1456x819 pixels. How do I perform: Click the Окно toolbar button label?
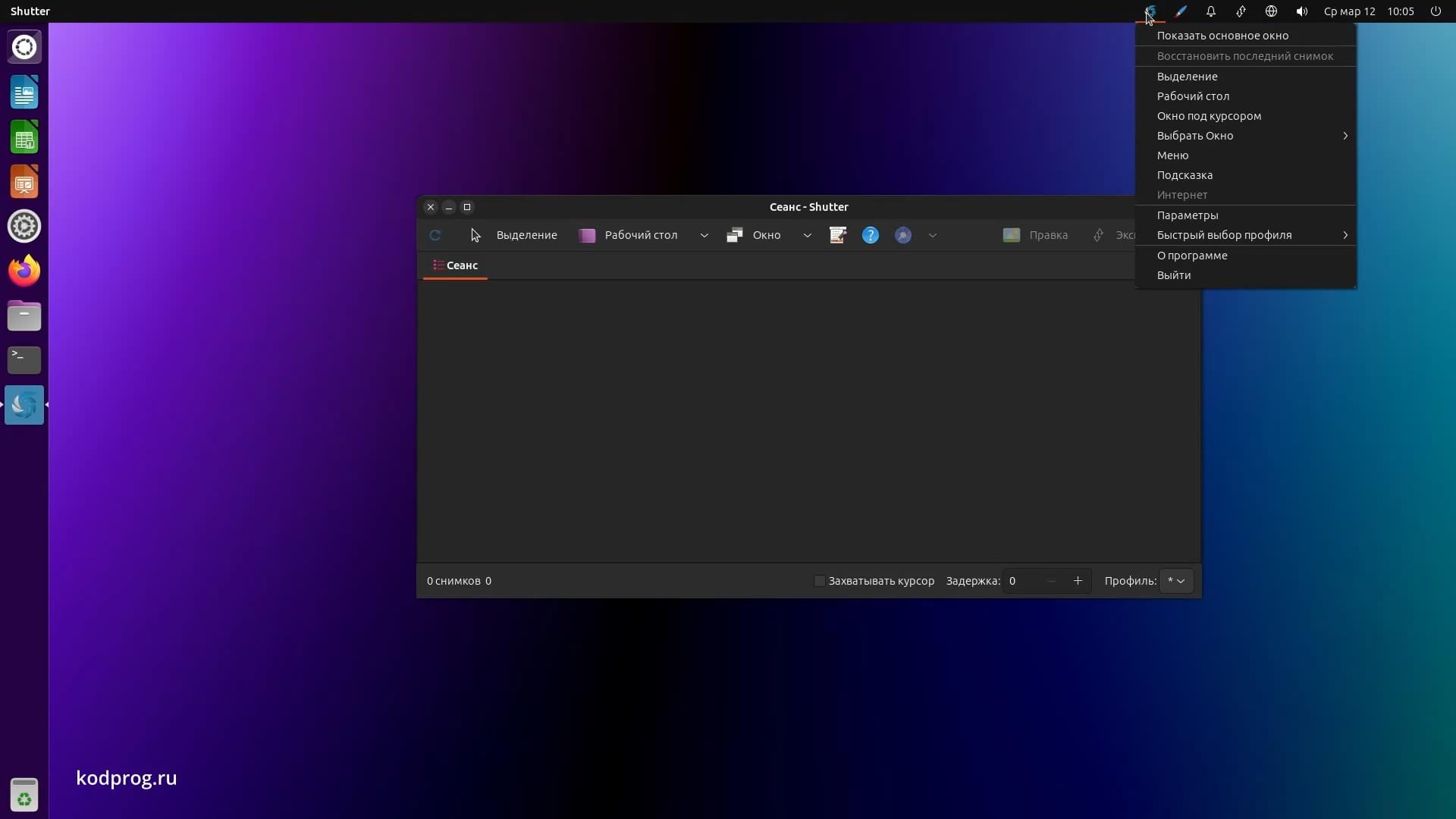pyautogui.click(x=767, y=235)
